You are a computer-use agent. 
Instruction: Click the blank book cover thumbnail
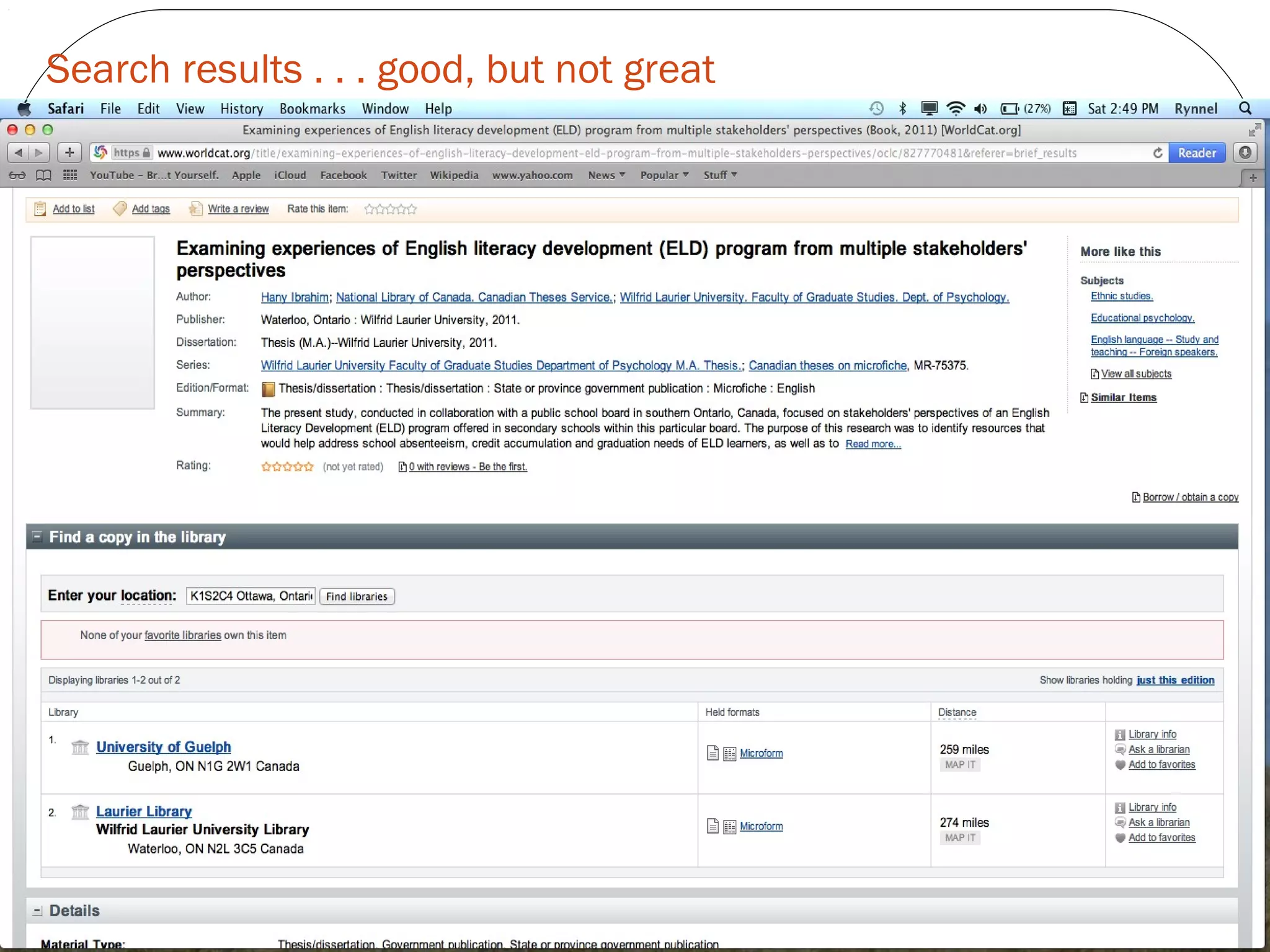point(92,323)
